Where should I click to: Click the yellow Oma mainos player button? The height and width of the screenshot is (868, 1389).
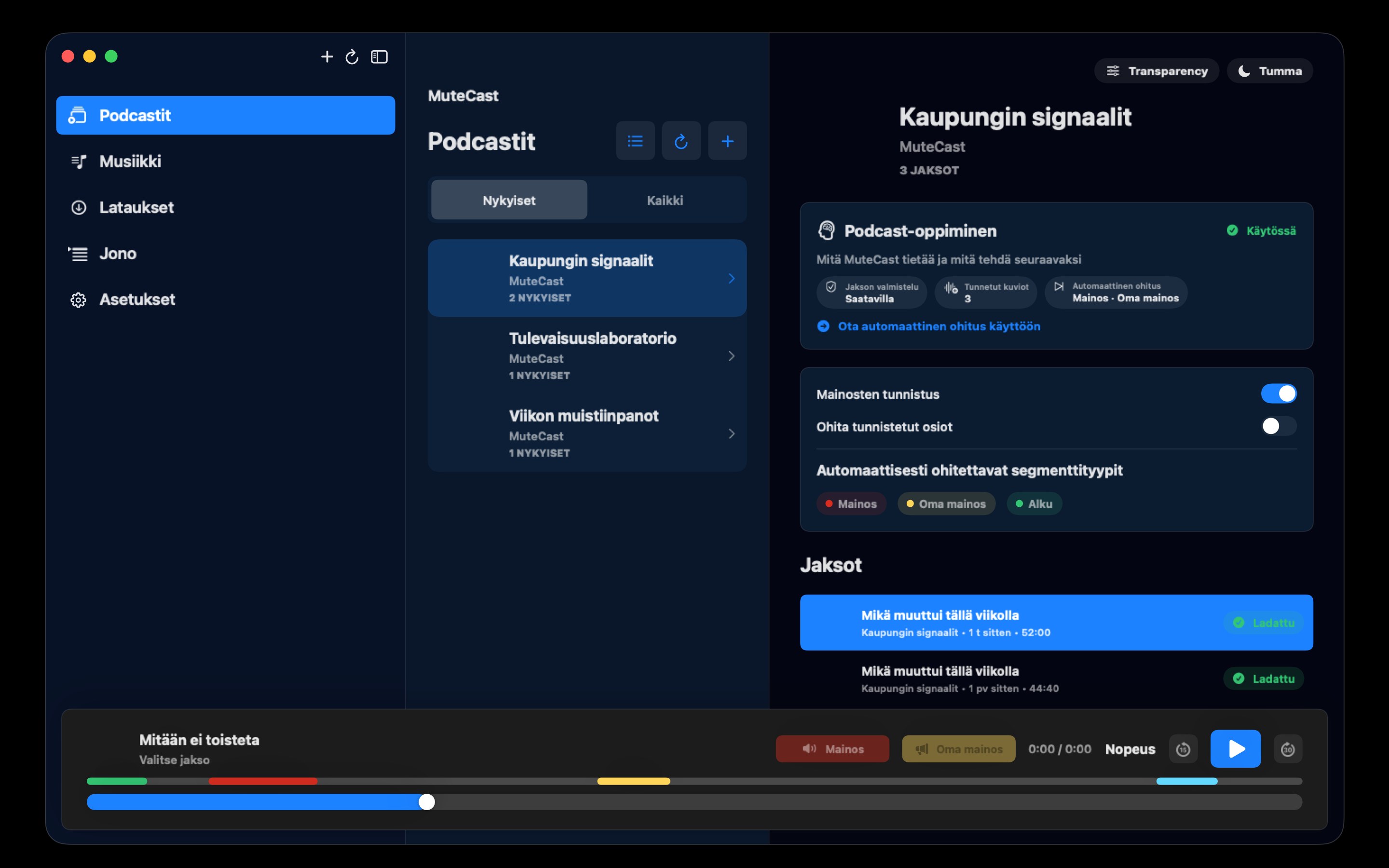coord(958,748)
